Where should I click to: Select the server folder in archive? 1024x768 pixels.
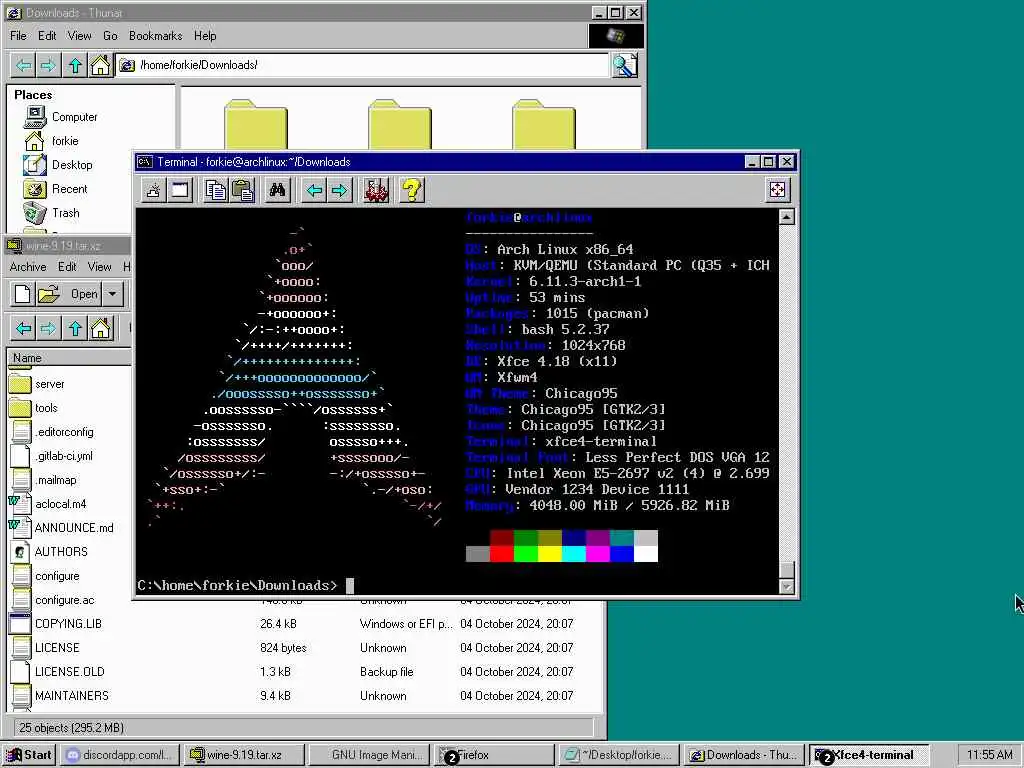coord(50,384)
